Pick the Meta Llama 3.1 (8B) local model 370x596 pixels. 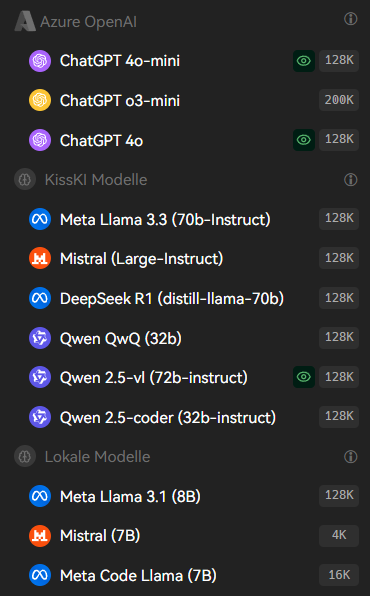(185, 496)
